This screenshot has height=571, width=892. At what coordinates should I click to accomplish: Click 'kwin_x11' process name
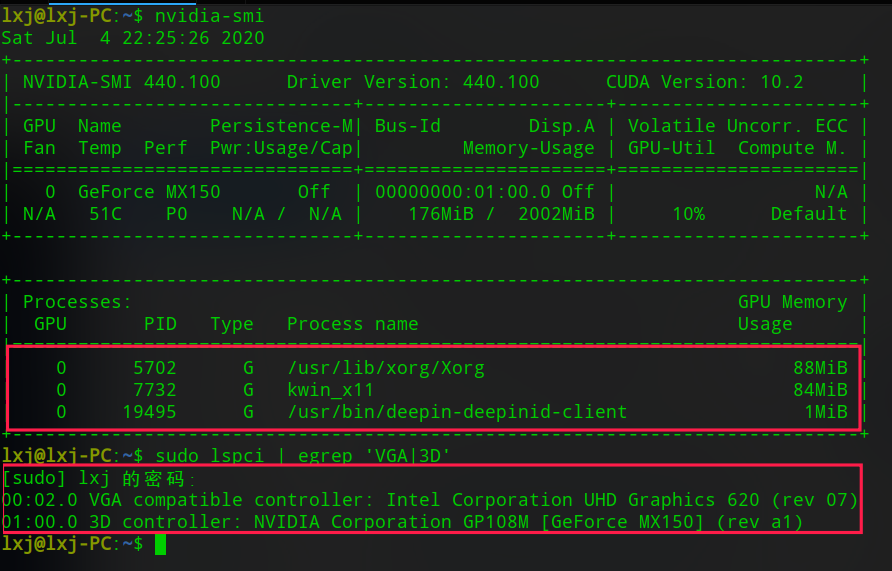[330, 390]
